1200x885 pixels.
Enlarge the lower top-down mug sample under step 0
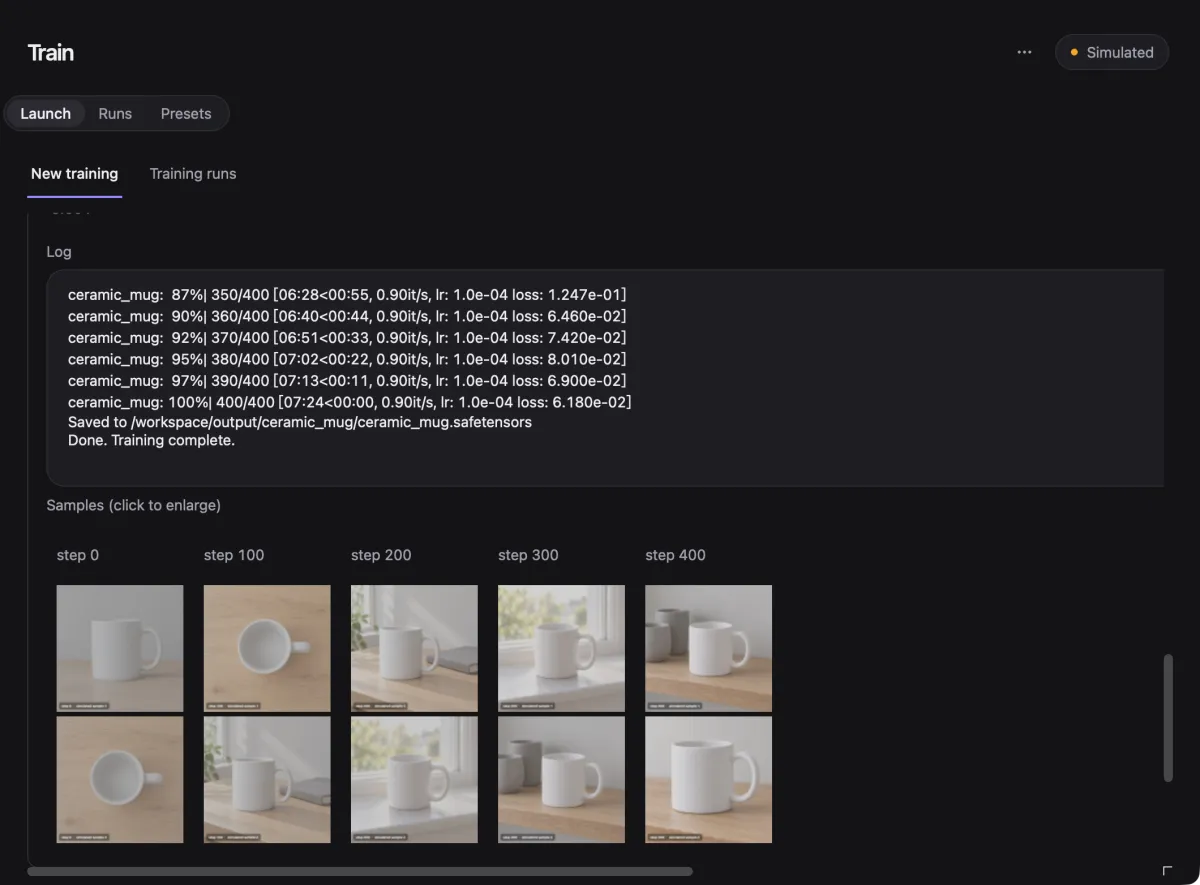coord(120,779)
